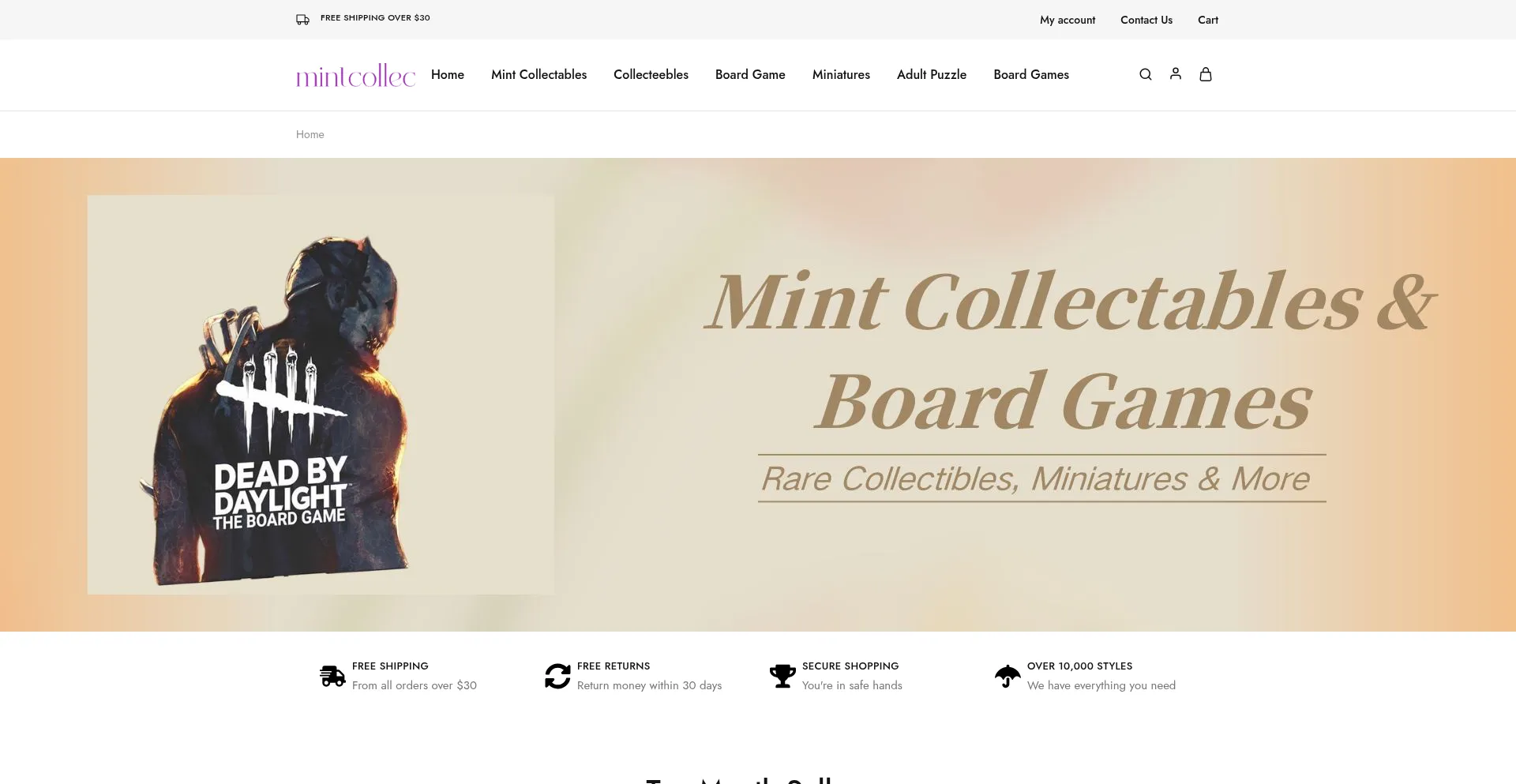Open Adult Puzzle category
1516x784 pixels.
tap(931, 74)
